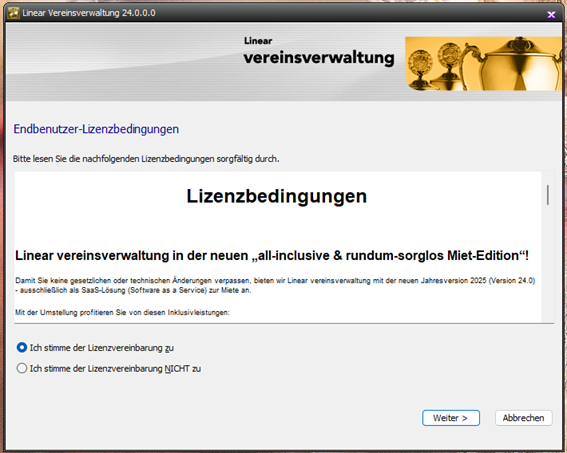Click the 'Weiter >' button
The image size is (567, 453).
451,418
